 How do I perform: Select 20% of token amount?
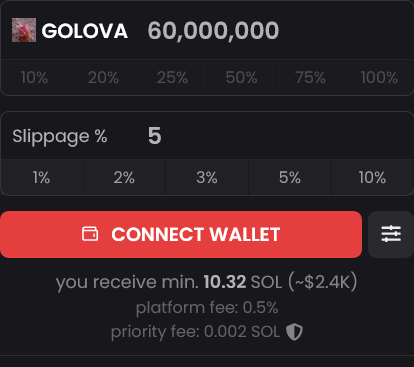click(104, 78)
